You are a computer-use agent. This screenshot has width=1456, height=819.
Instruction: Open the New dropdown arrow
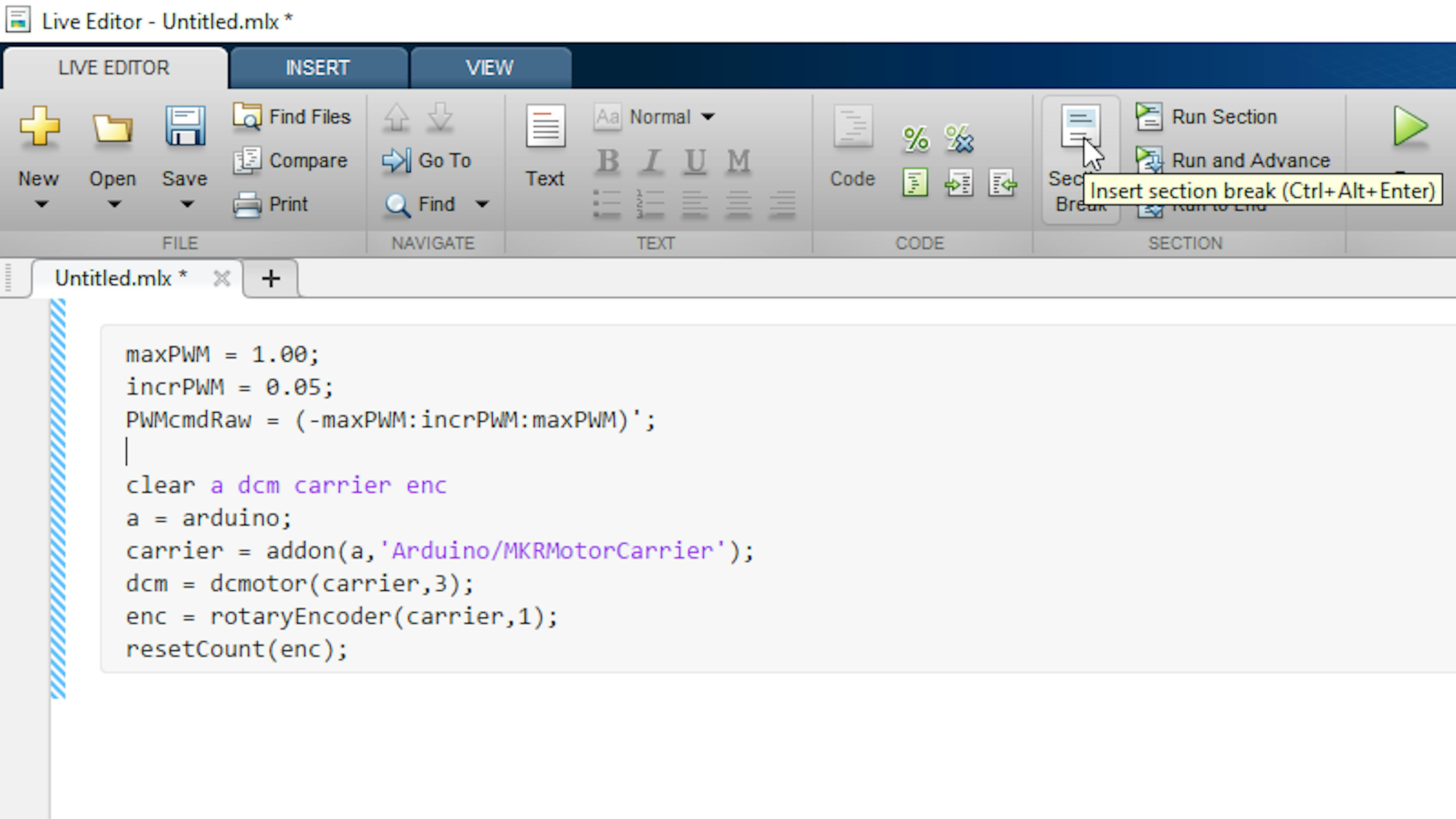(x=41, y=204)
